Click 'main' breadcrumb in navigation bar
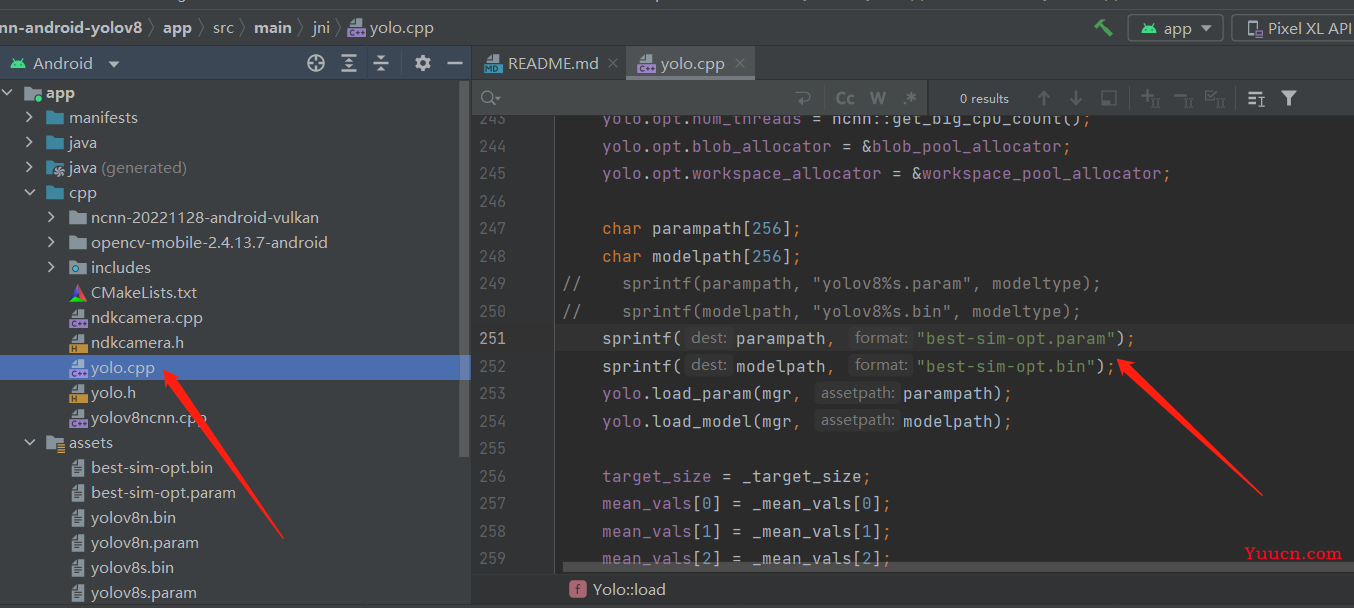 pyautogui.click(x=273, y=28)
